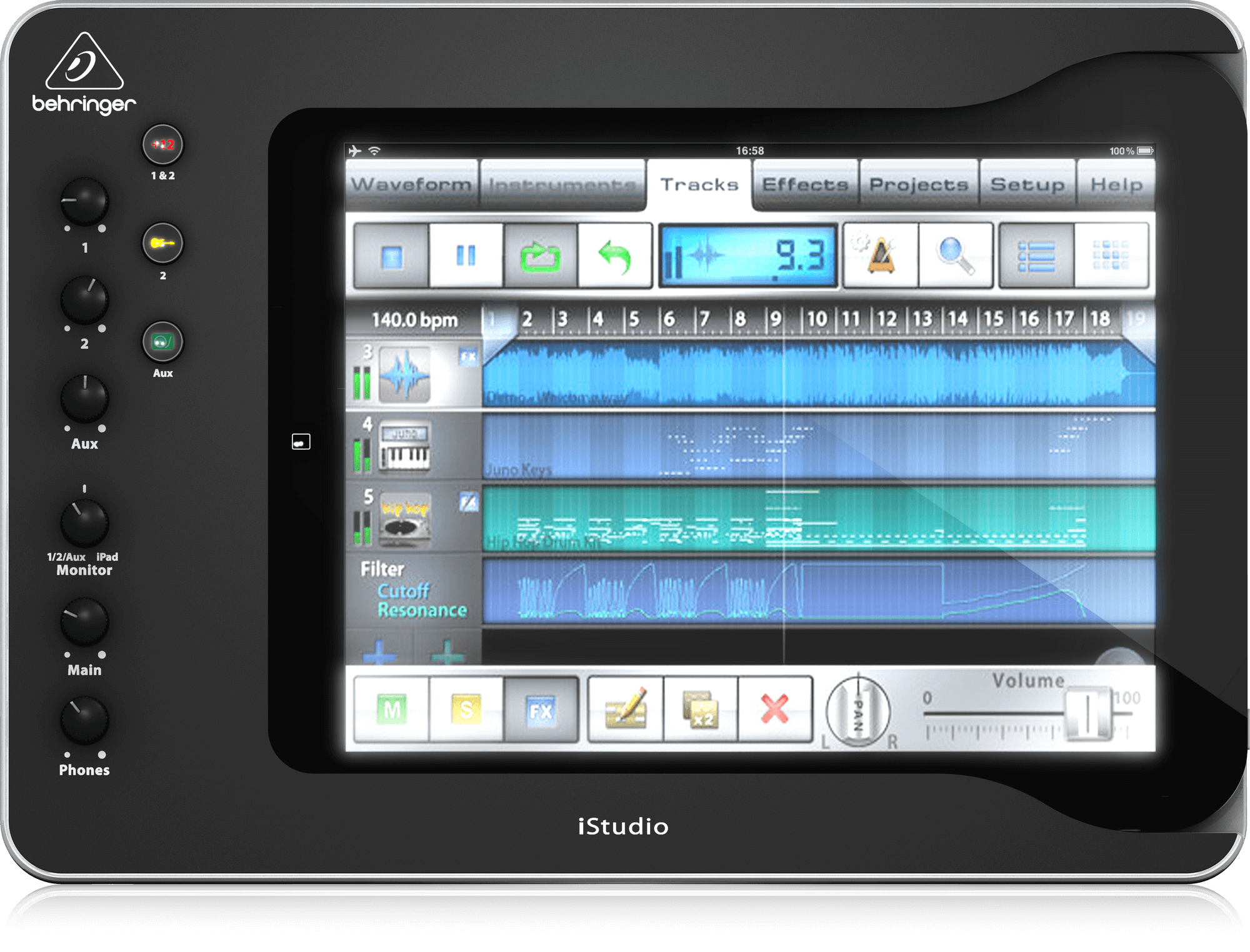Click the Demo audio waveform clip
The image size is (1250, 952).
(819, 375)
